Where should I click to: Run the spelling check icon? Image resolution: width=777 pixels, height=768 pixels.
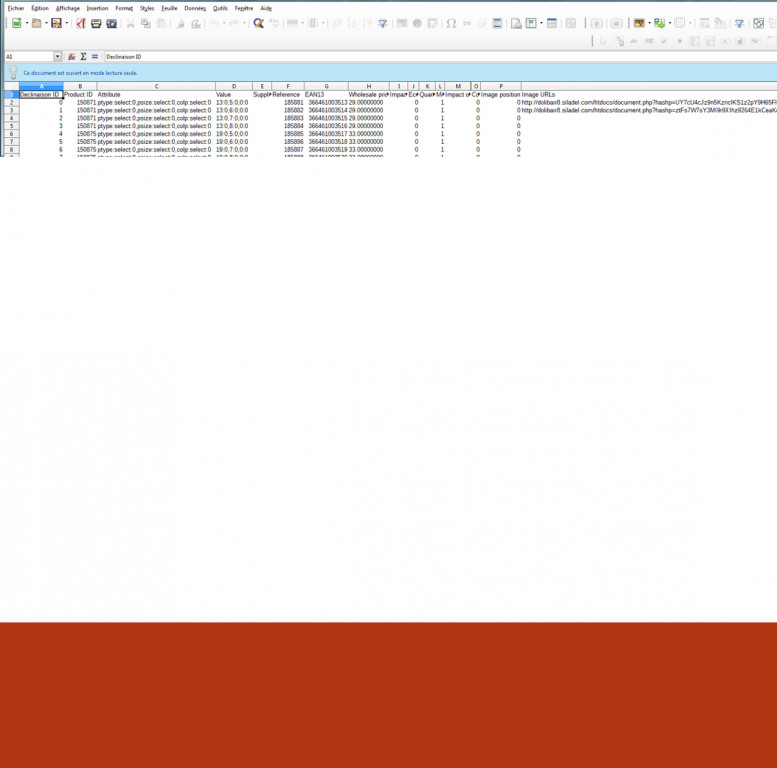pos(274,23)
